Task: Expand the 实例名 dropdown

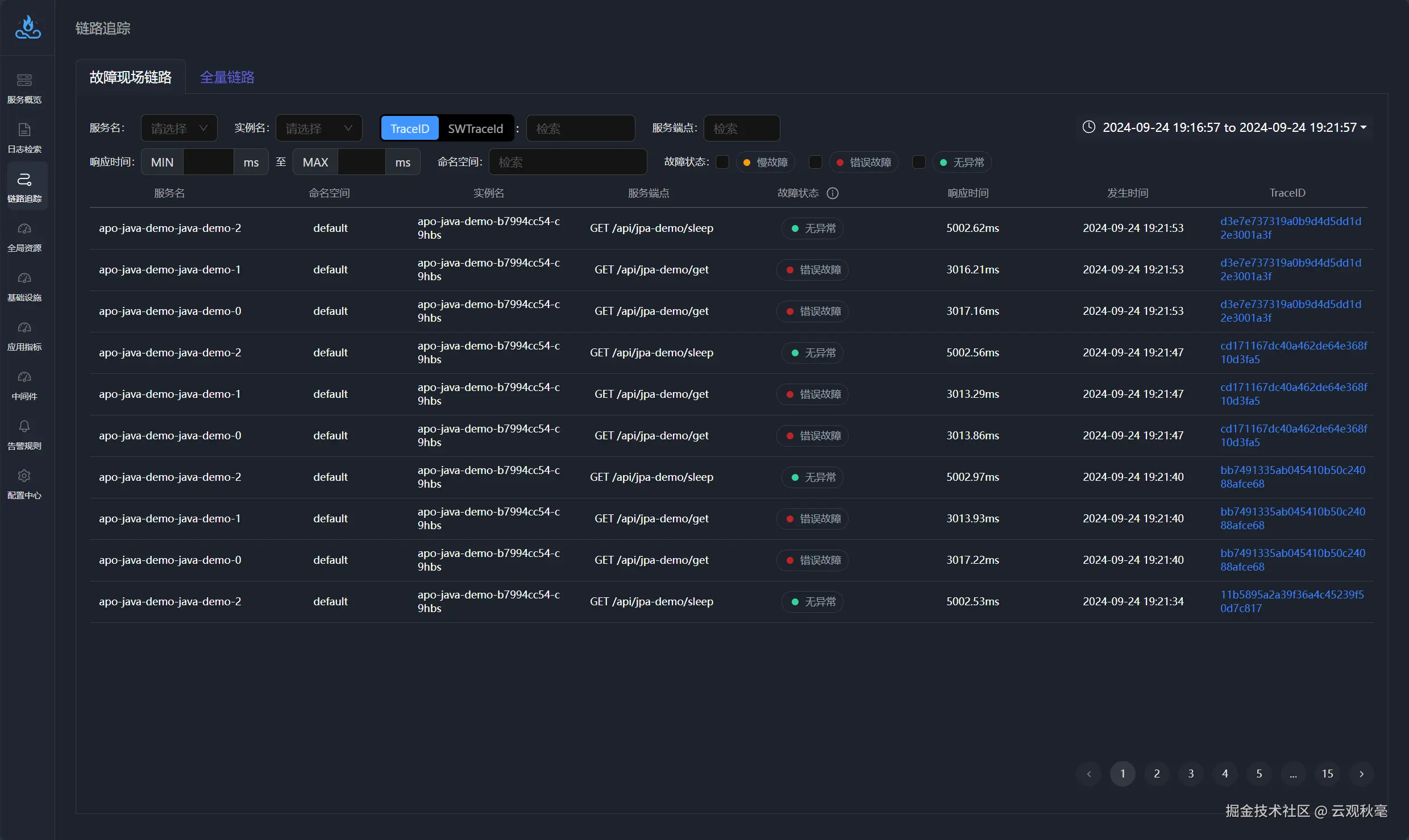Action: 319,128
